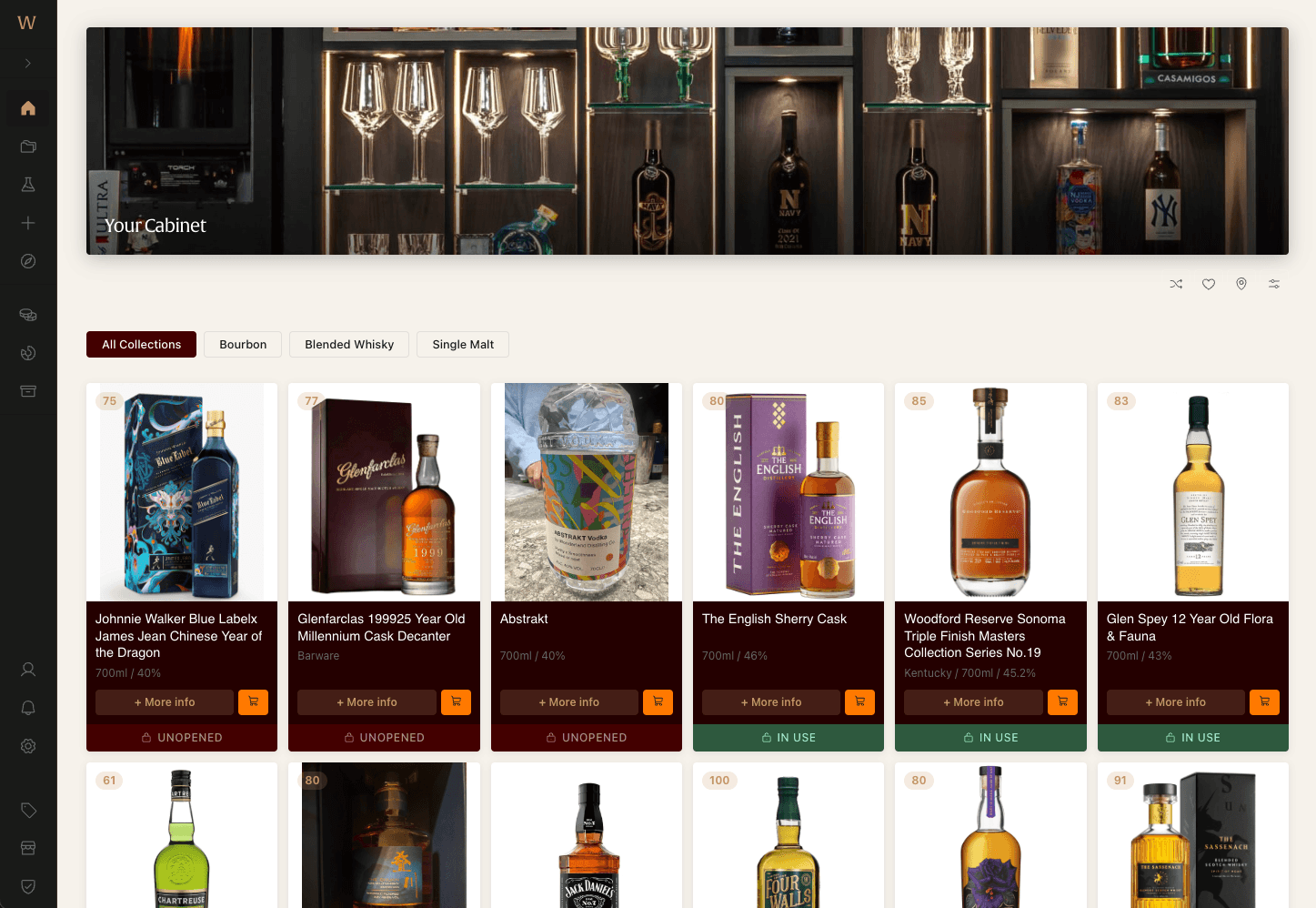Click the rating badge 100 on Four Walls
The image size is (1316, 908).
click(x=719, y=781)
